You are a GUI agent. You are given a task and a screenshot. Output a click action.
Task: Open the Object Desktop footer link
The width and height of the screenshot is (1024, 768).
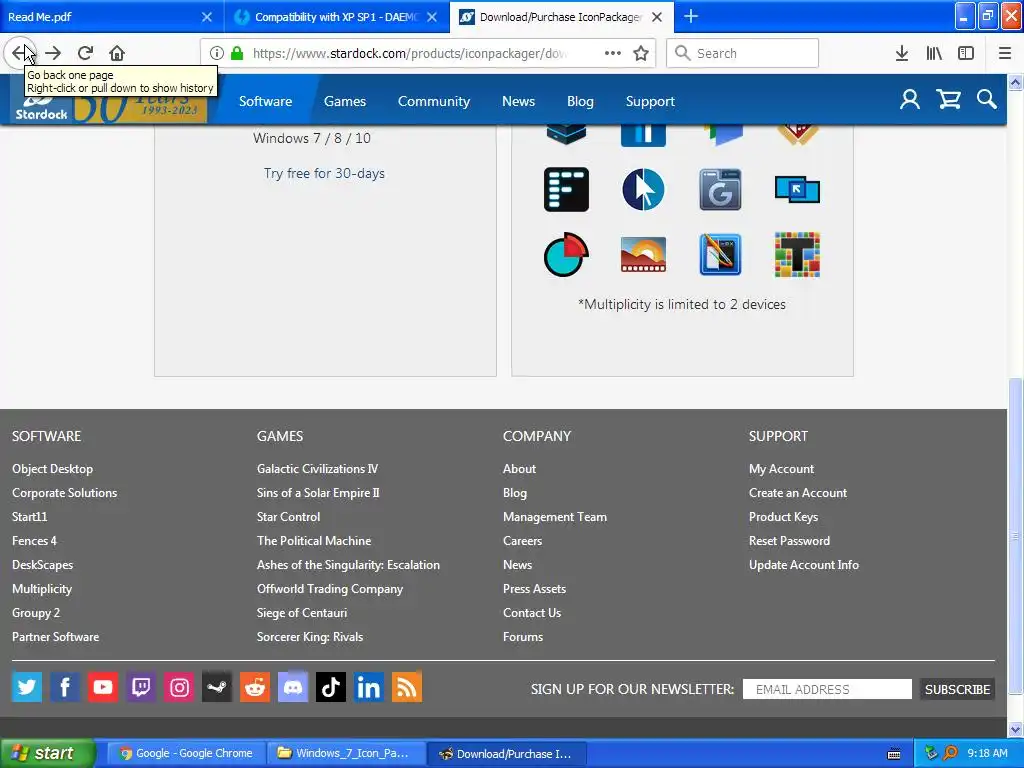tap(52, 469)
